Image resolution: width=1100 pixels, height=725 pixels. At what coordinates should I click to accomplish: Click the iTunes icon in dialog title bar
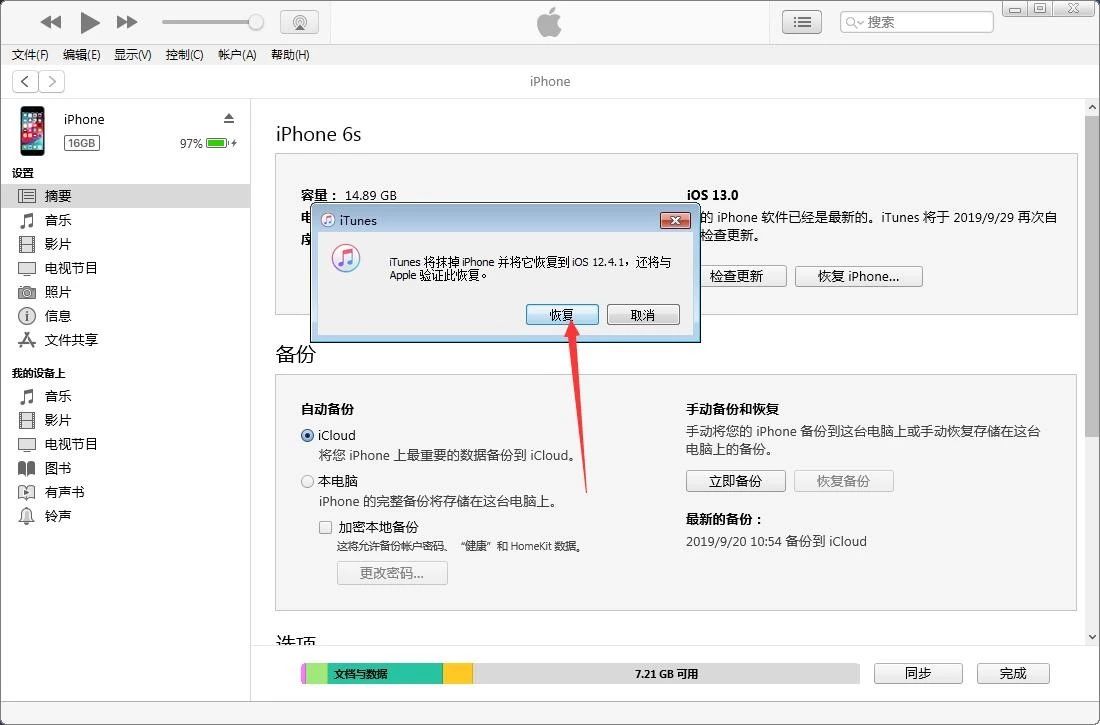328,220
